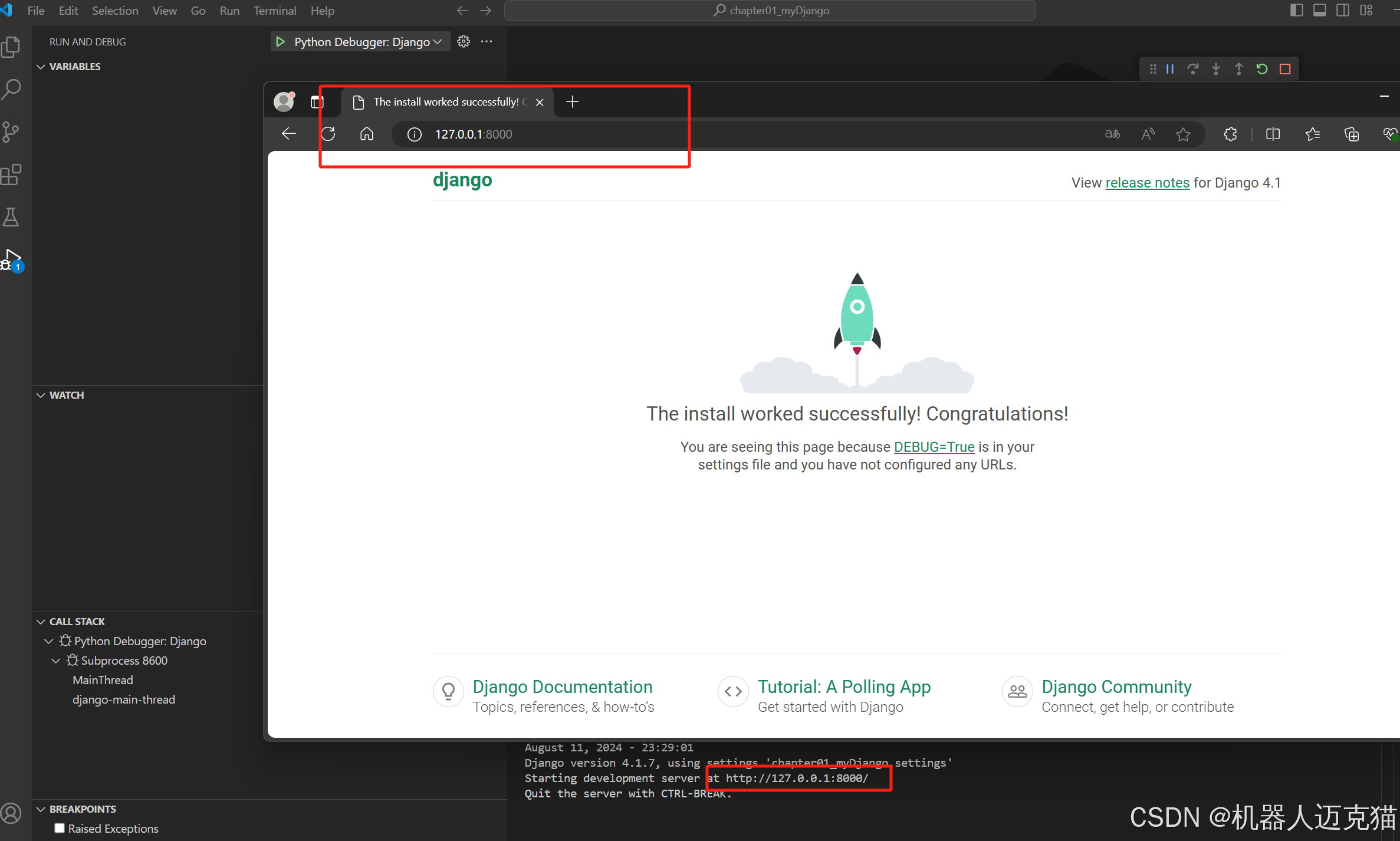Viewport: 1400px width, 841px height.
Task: Restart the debug session
Action: (1262, 69)
